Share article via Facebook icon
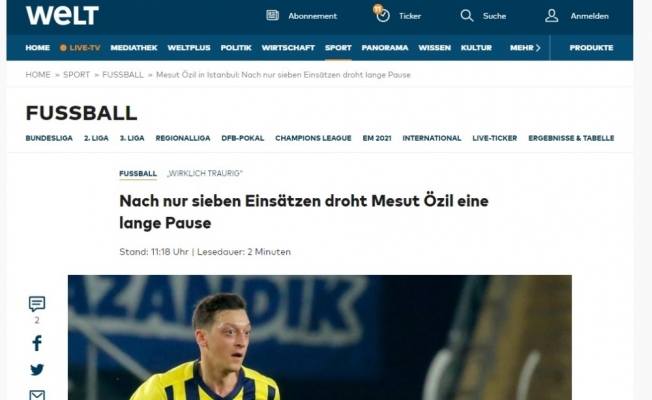 pos(37,343)
